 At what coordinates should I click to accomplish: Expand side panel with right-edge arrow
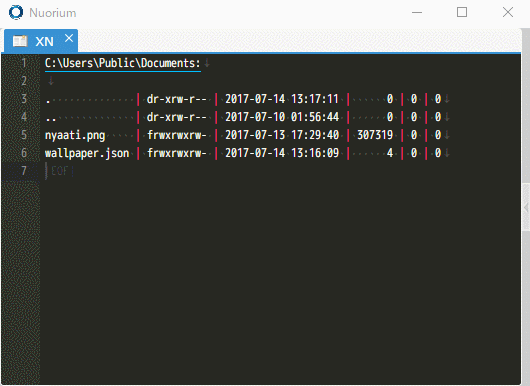(x=526, y=208)
